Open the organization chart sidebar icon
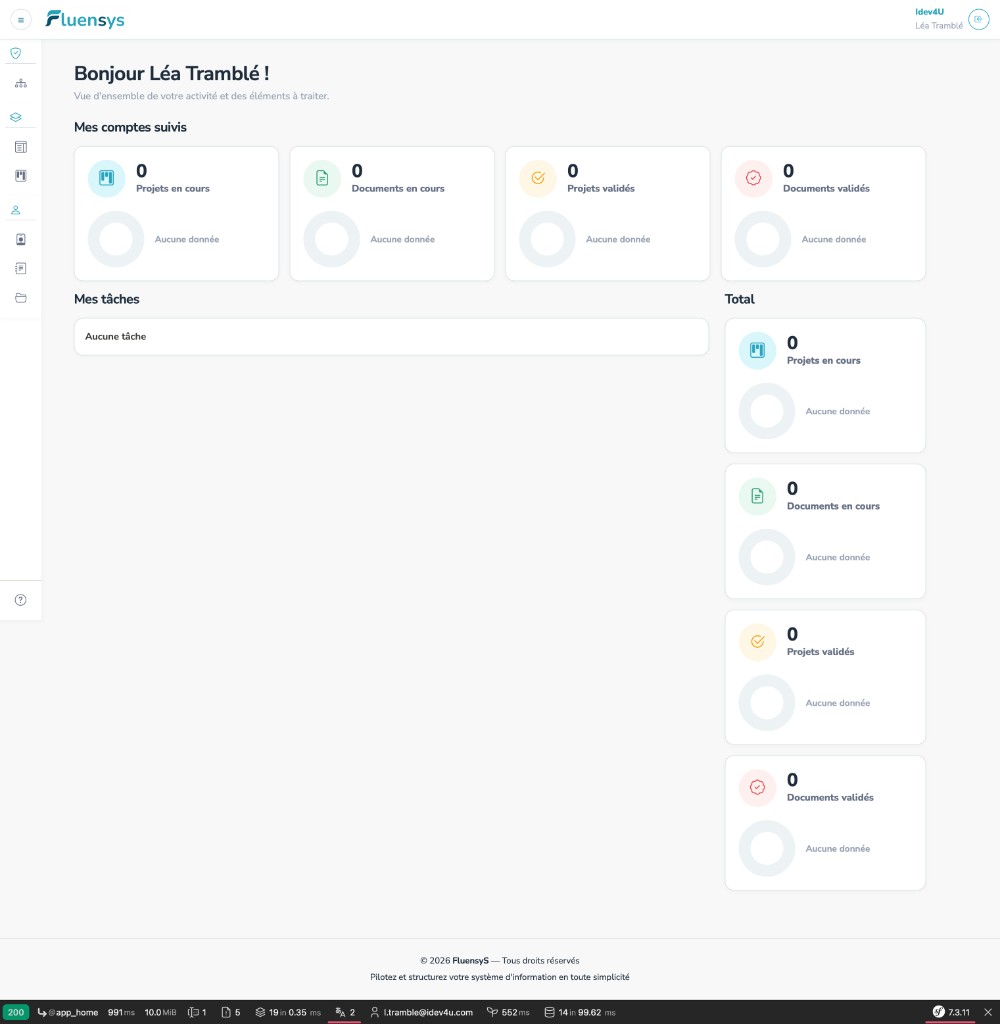Image resolution: width=1000 pixels, height=1024 pixels. coord(21,83)
